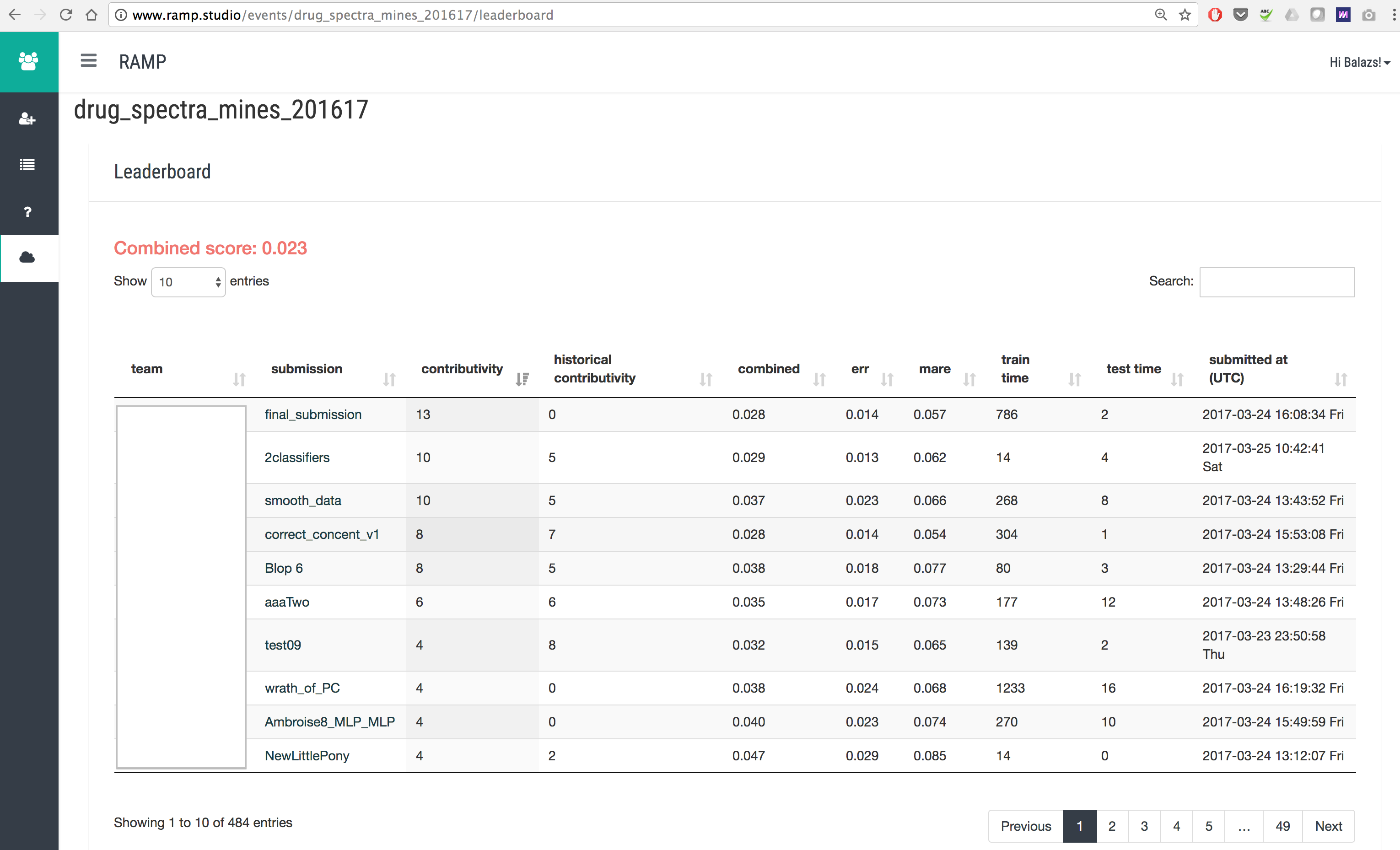Click the question mark help icon

click(x=27, y=212)
